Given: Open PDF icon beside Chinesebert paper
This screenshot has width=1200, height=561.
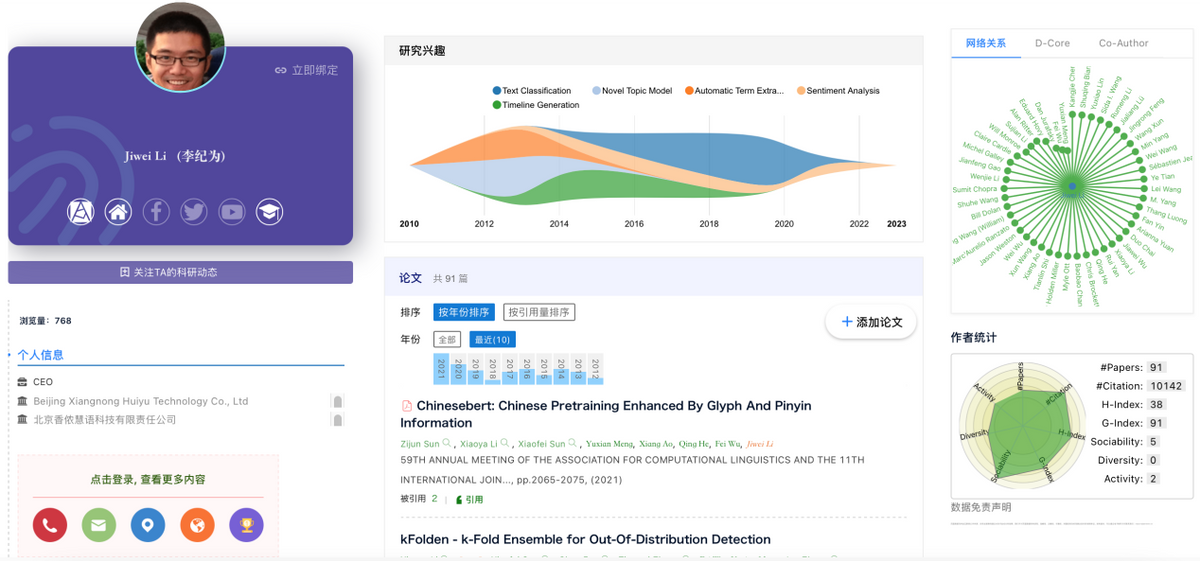Looking at the screenshot, I should point(407,406).
